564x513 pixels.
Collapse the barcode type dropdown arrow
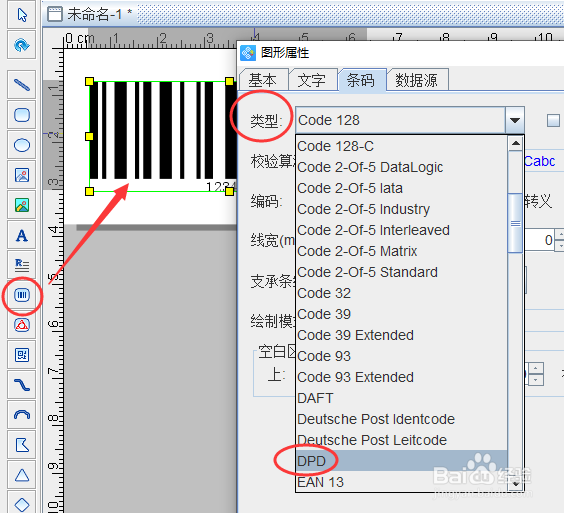(x=515, y=120)
